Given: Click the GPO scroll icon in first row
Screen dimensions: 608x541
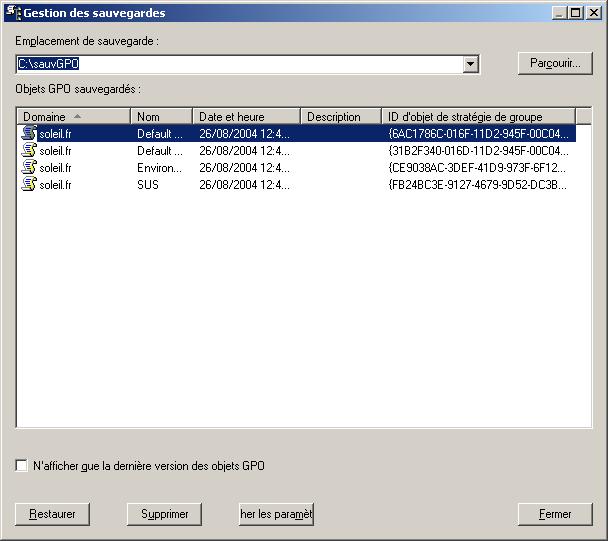Looking at the screenshot, I should click(29, 133).
